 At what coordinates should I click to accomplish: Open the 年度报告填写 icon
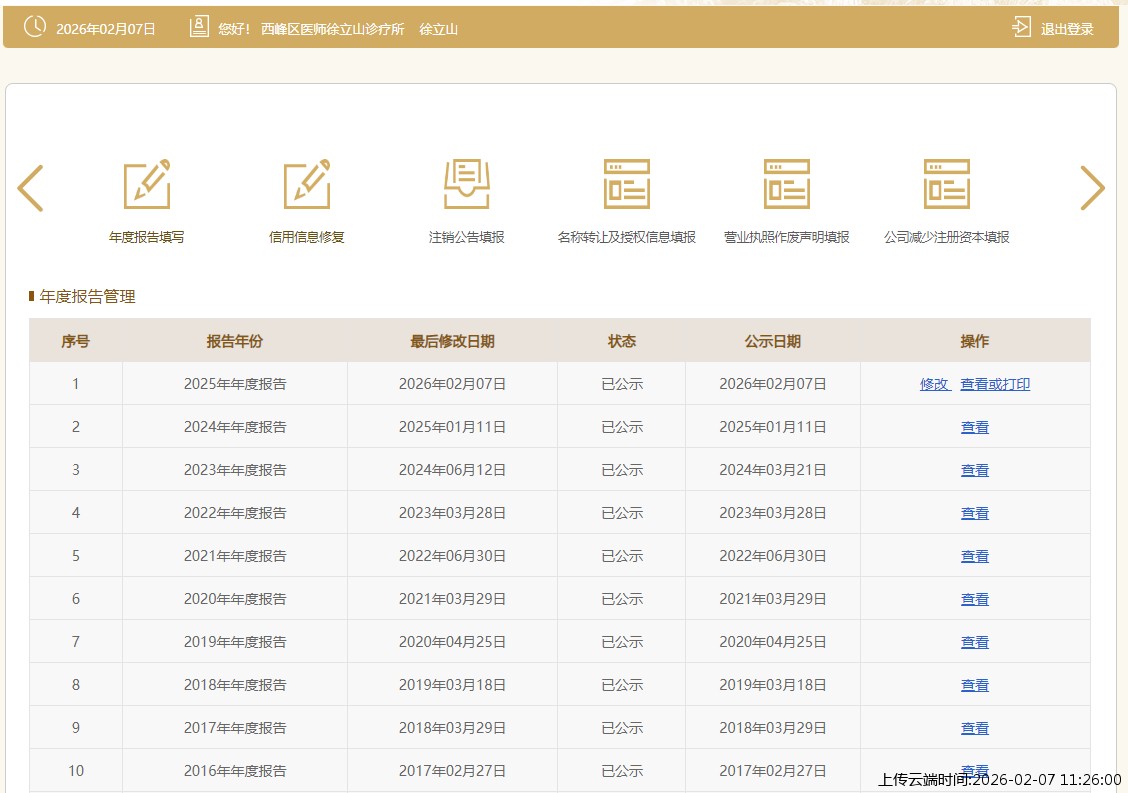click(x=147, y=185)
